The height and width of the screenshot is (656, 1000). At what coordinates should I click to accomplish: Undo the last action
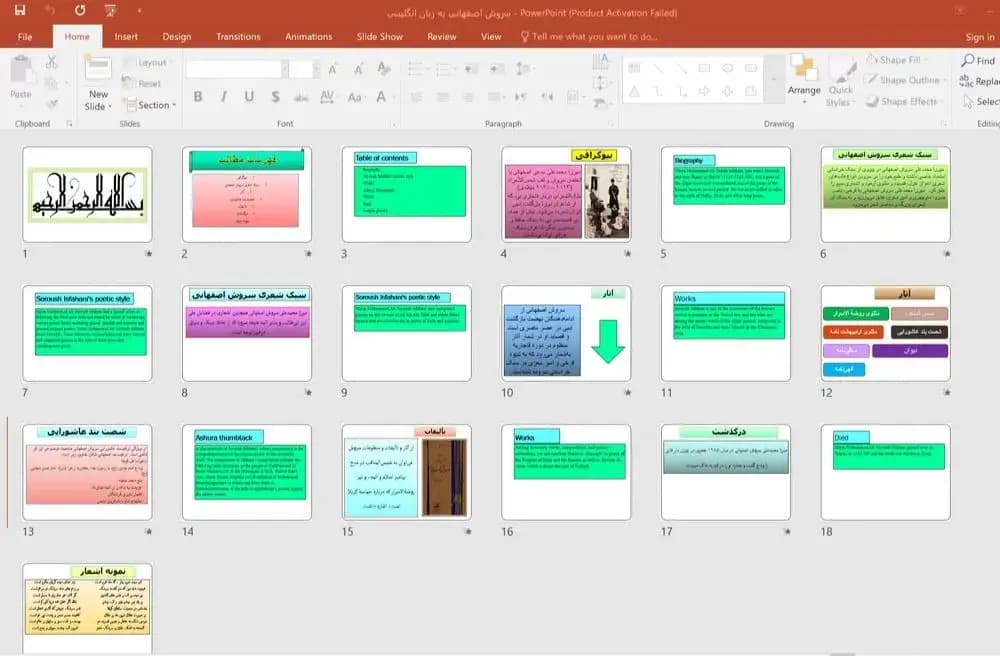50,10
